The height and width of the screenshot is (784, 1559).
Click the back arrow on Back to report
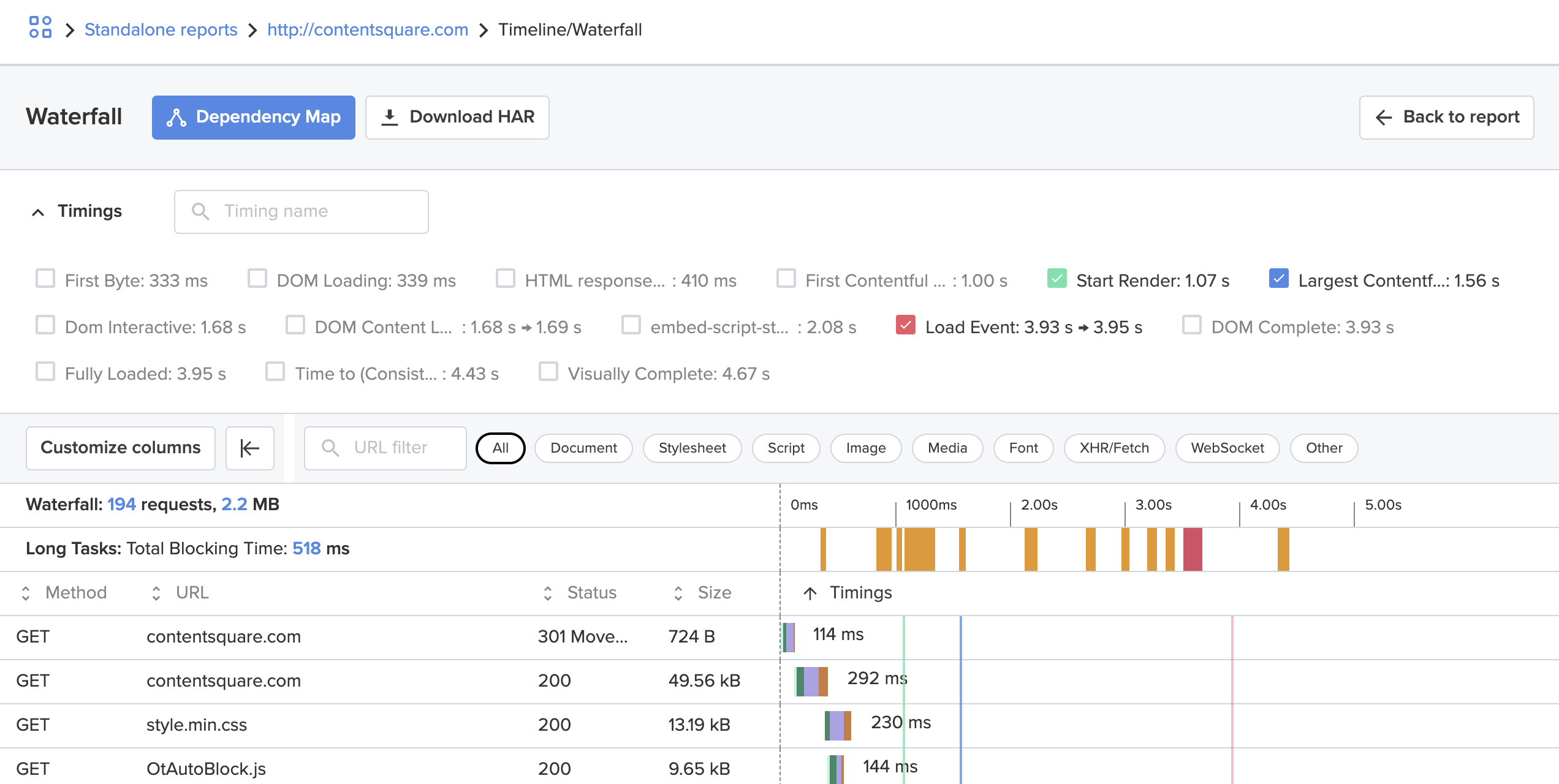(x=1383, y=117)
